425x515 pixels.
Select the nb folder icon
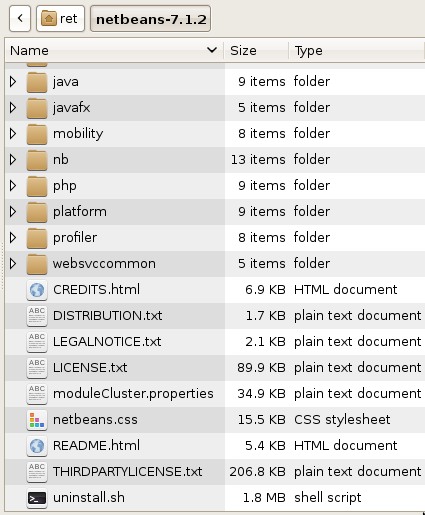pyautogui.click(x=37, y=160)
